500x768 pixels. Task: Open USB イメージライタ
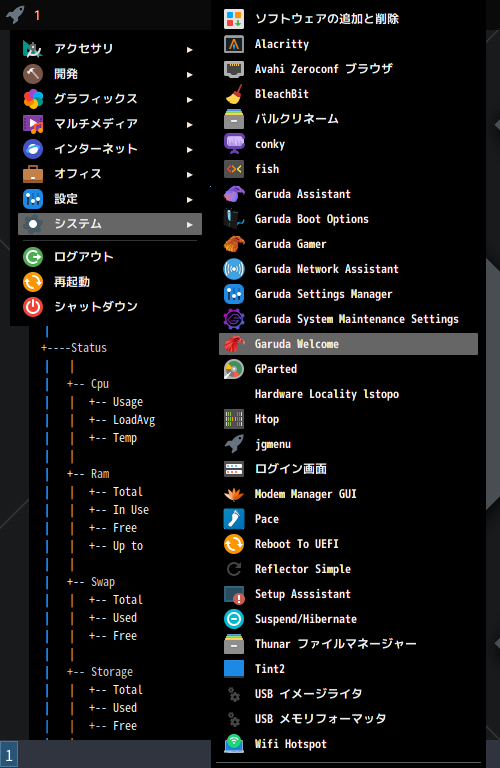coord(348,694)
